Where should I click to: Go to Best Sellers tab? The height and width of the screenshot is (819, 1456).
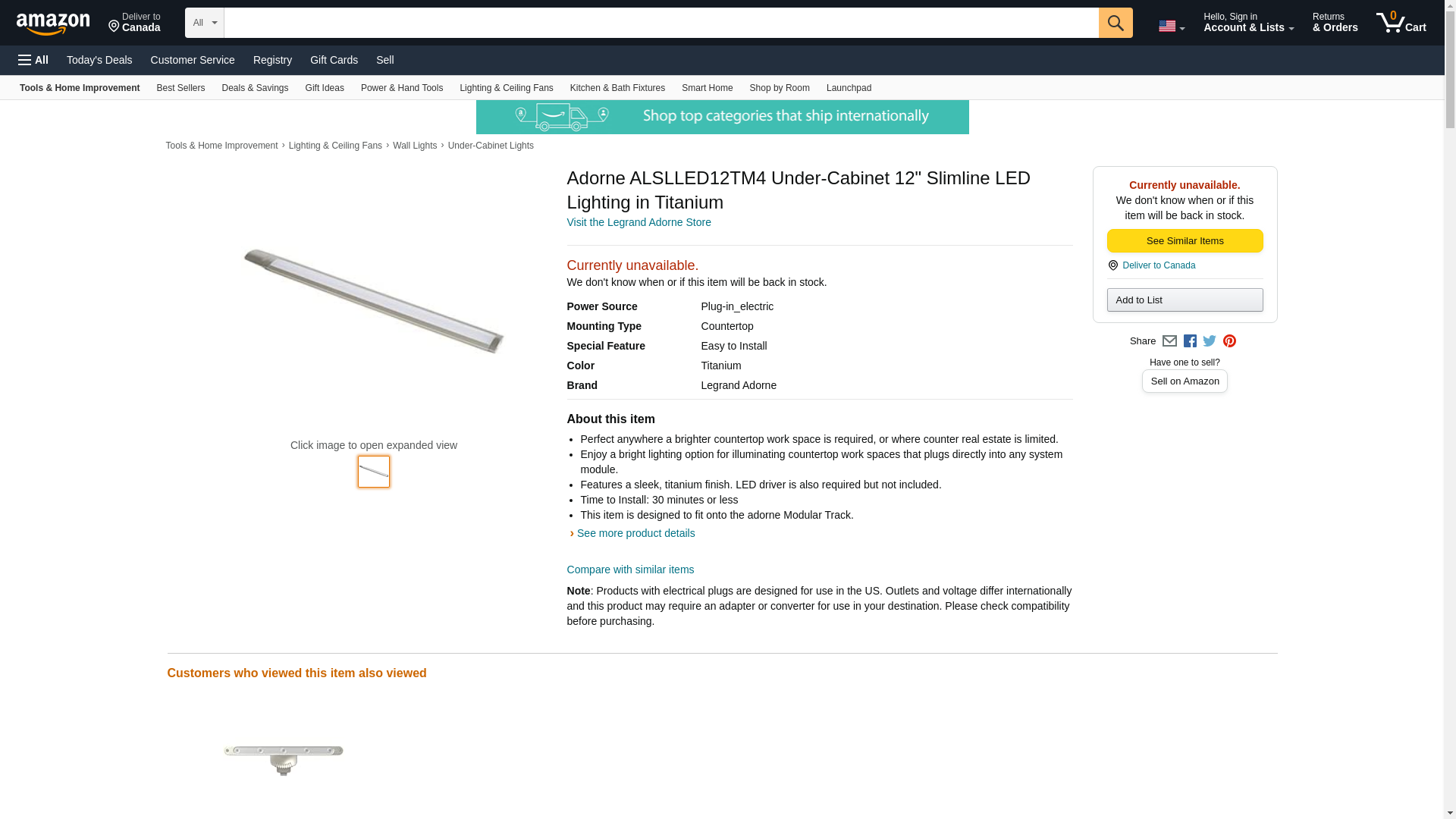pyautogui.click(x=180, y=88)
